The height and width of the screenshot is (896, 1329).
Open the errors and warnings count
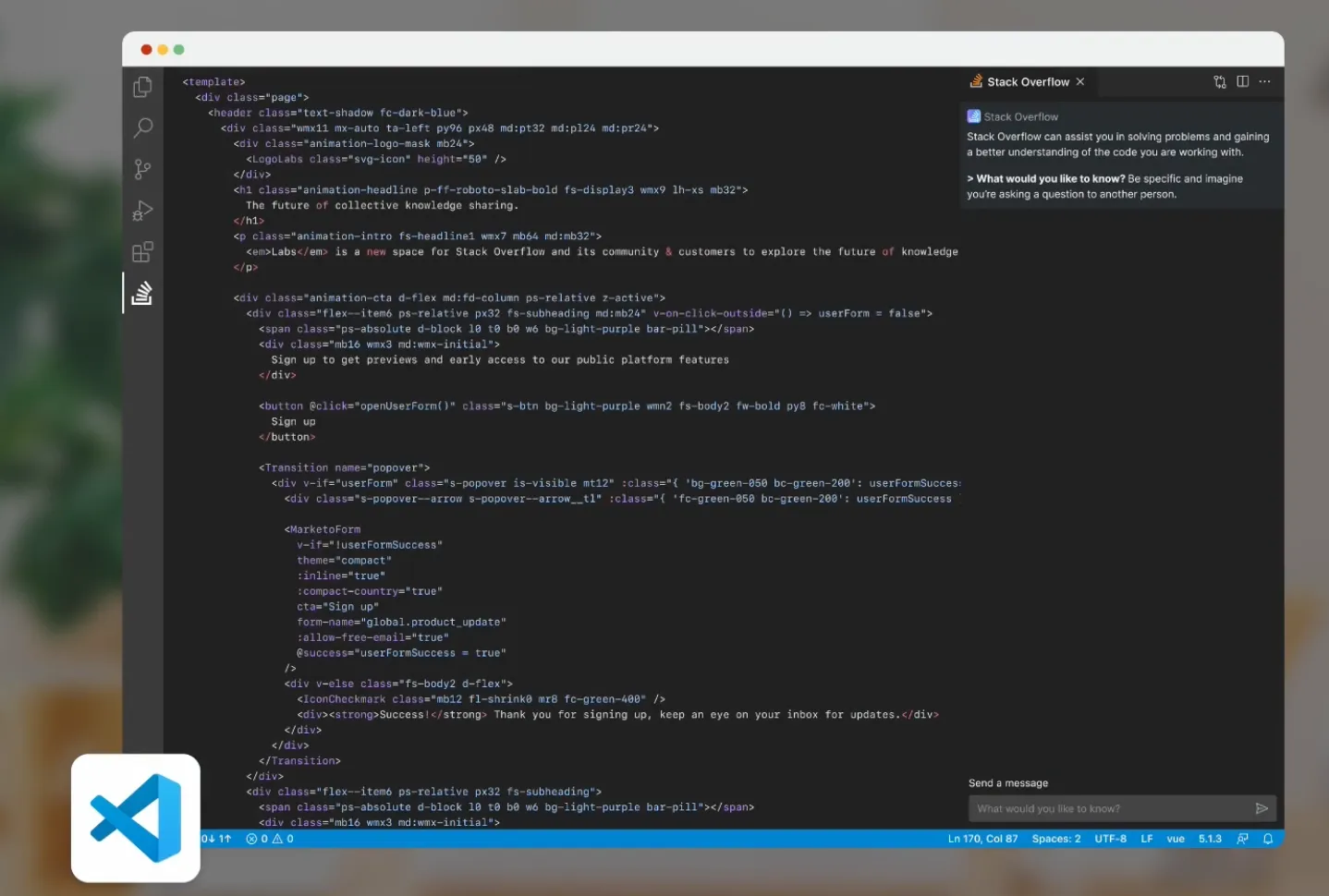click(270, 839)
